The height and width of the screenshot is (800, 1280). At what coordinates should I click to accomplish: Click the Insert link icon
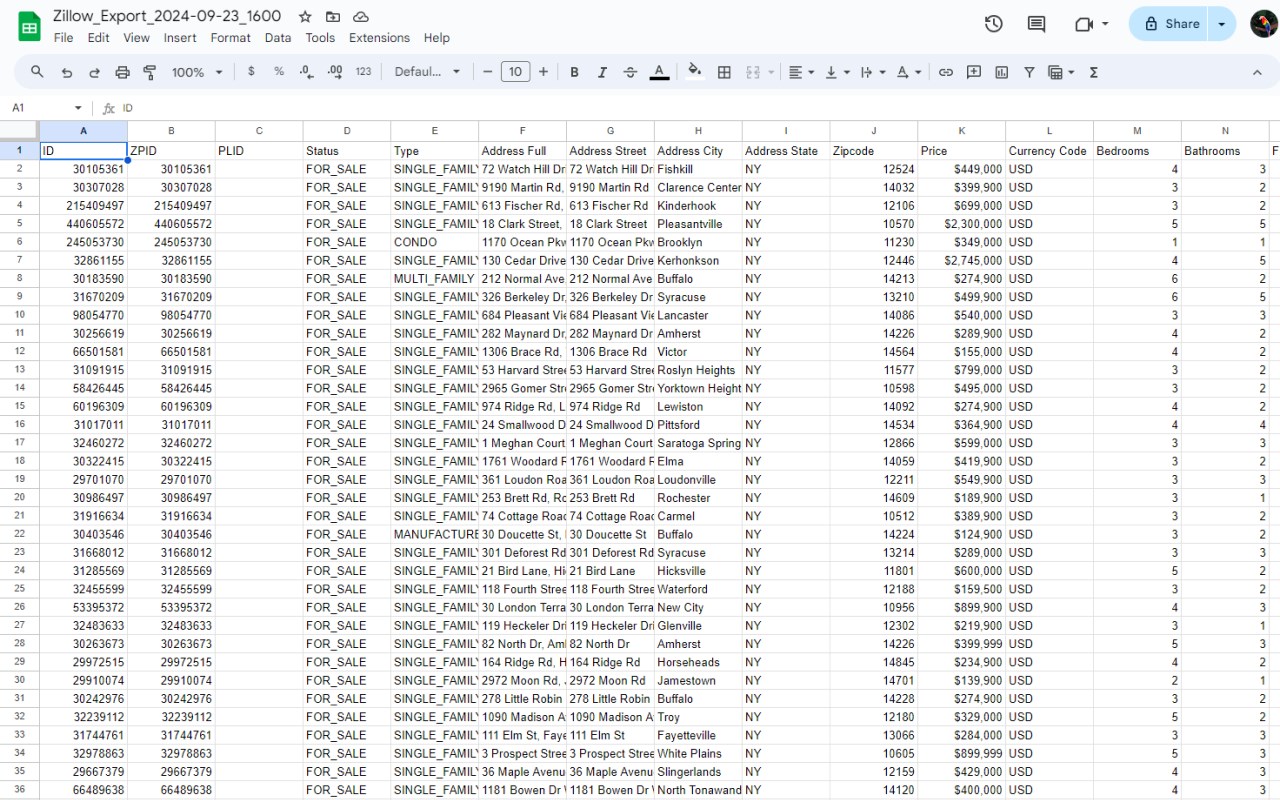point(945,72)
